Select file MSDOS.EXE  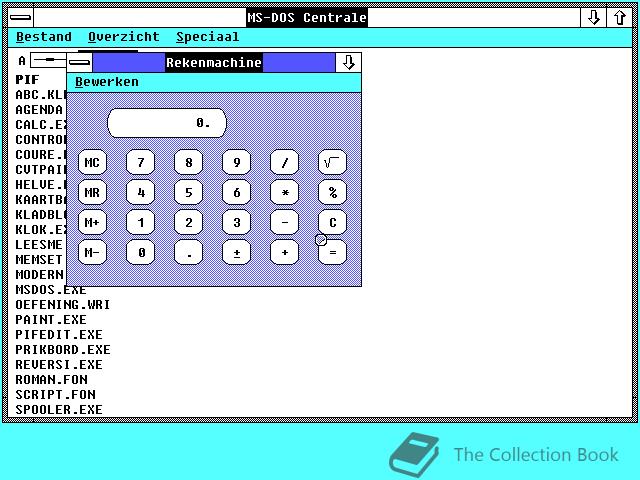coord(51,290)
